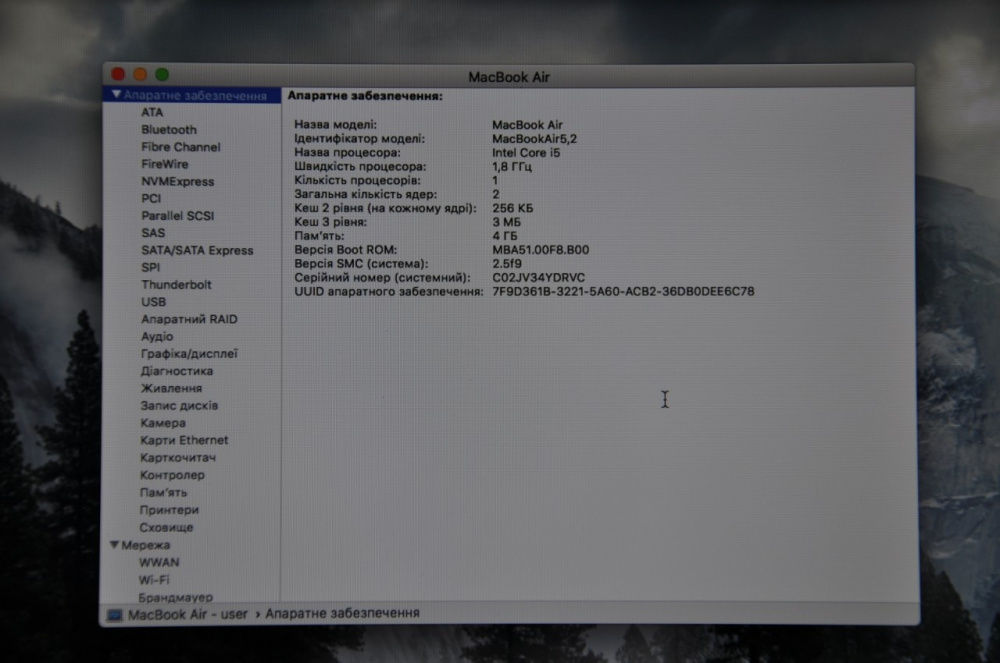Screen dimensions: 1000x663
Task: Open Апаратний RAID entry
Action: 189,319
